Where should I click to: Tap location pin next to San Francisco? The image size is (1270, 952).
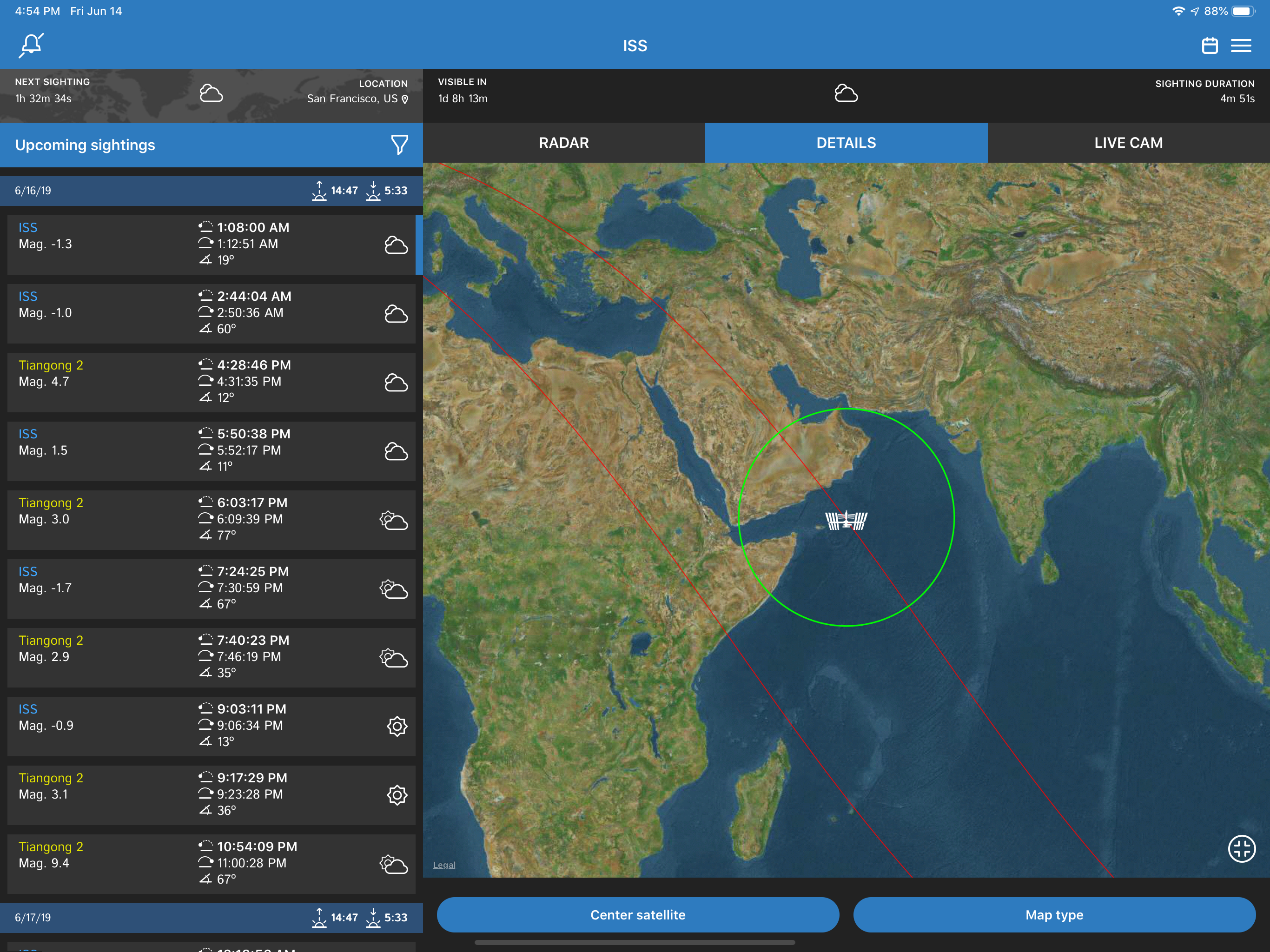(405, 99)
